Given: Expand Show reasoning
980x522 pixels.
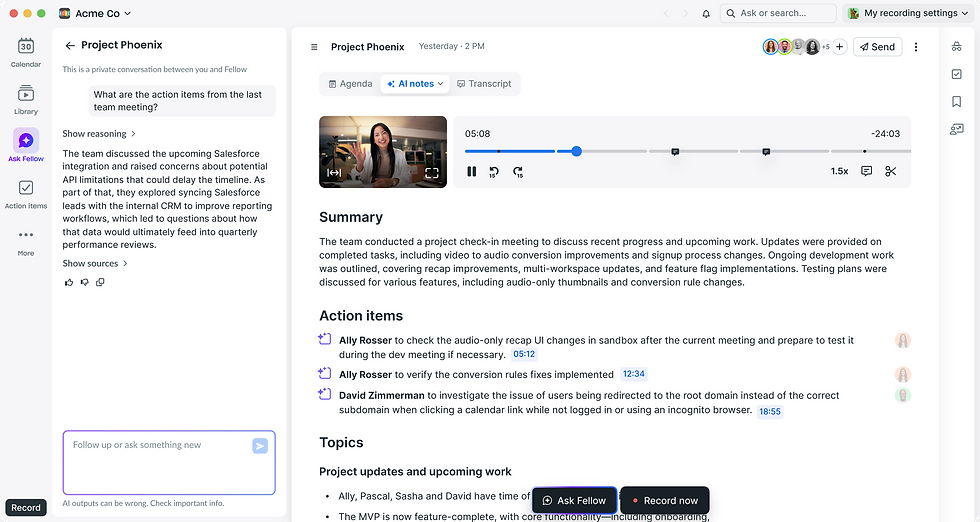Looking at the screenshot, I should (x=99, y=134).
